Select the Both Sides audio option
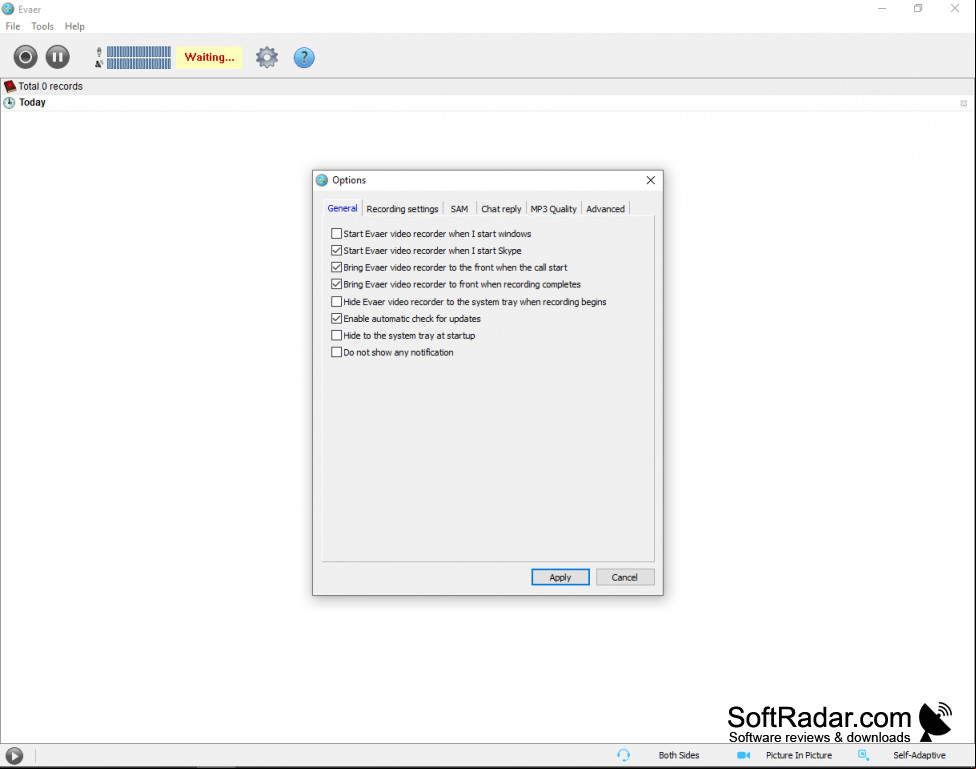Screen dimensions: 976x769 point(678,755)
